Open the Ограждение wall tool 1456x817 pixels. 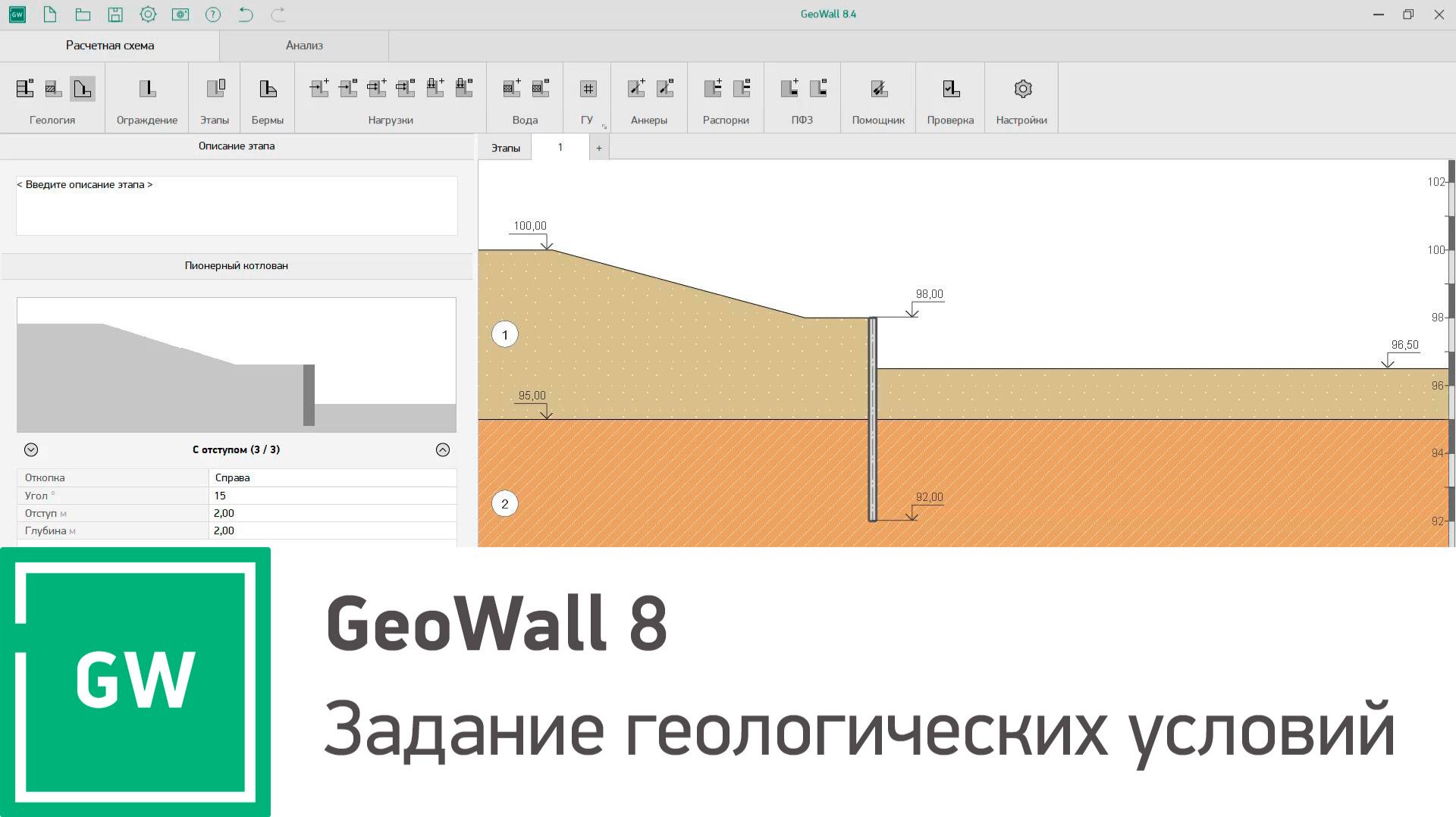pyautogui.click(x=147, y=89)
